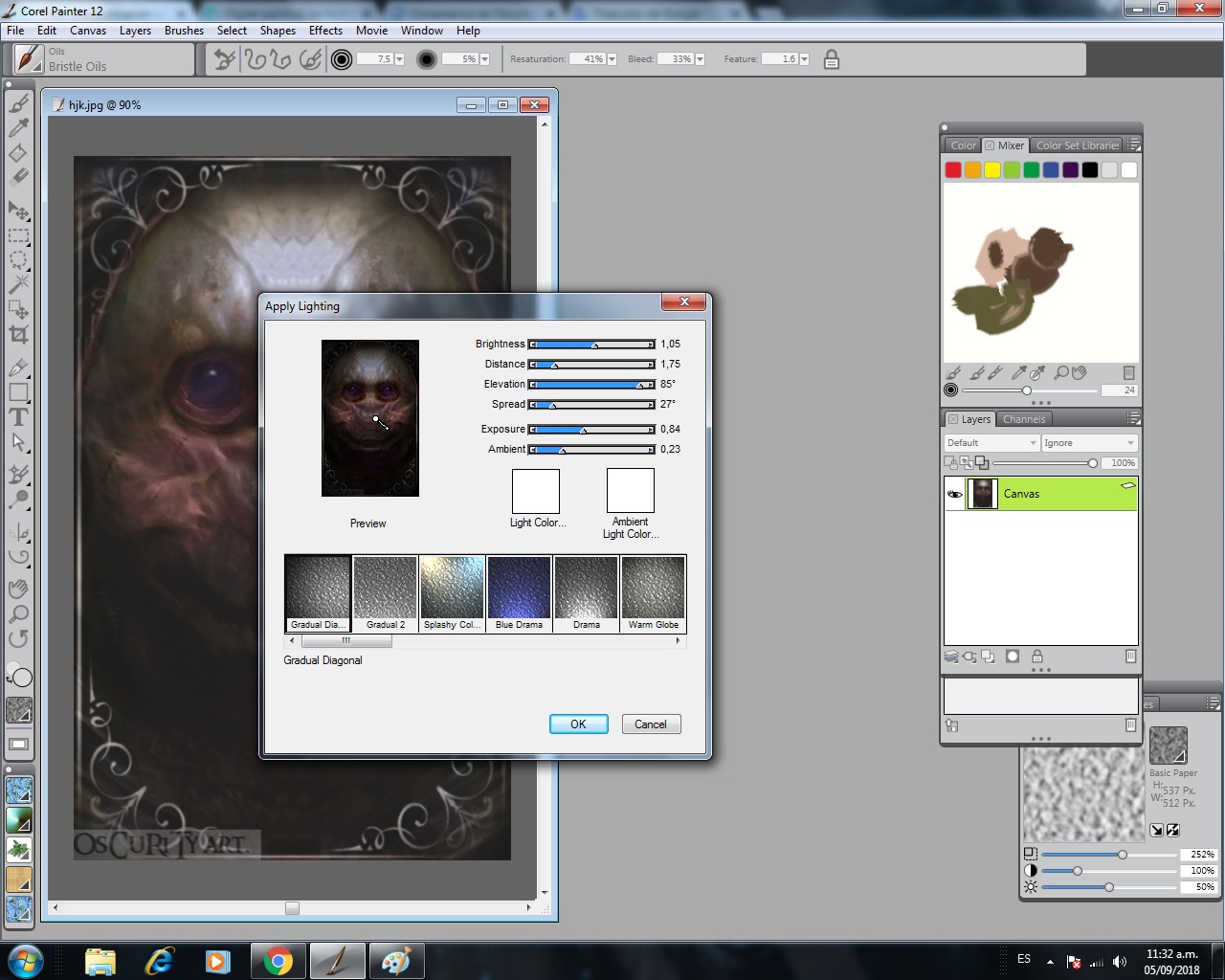The height and width of the screenshot is (980, 1225).
Task: Select the Magic Wand tool
Action: coord(19,284)
